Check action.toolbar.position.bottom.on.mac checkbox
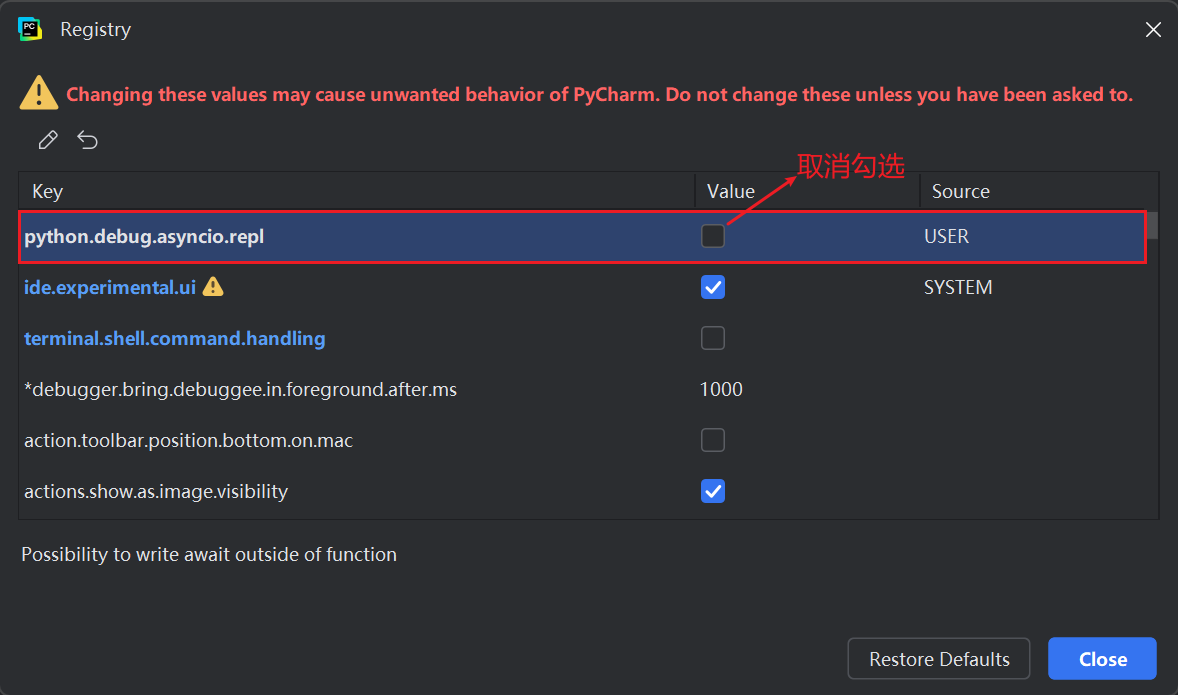The image size is (1178, 695). [713, 440]
